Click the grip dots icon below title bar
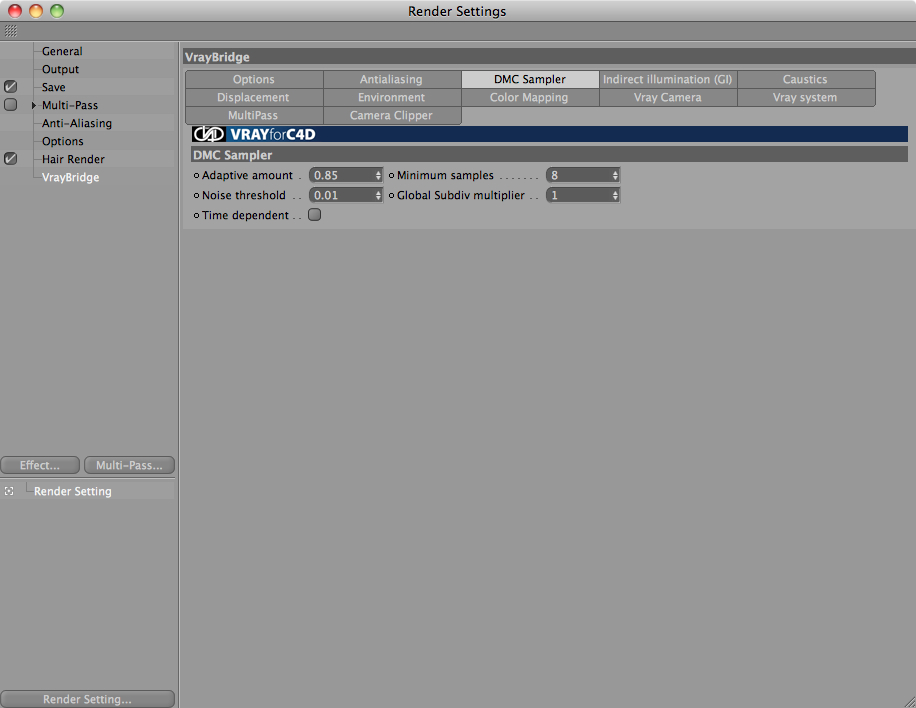Image resolution: width=916 pixels, height=708 pixels. click(x=11, y=31)
